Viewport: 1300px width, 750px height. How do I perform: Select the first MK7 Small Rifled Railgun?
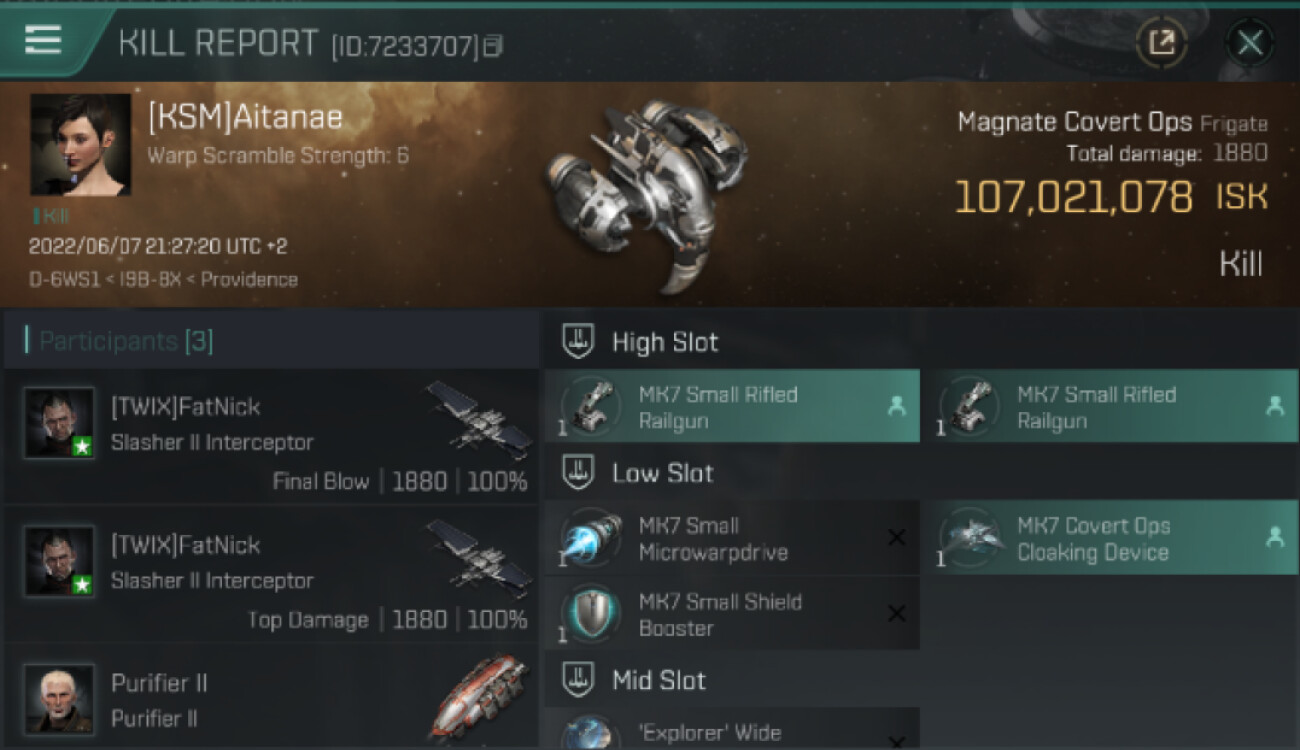tap(732, 406)
